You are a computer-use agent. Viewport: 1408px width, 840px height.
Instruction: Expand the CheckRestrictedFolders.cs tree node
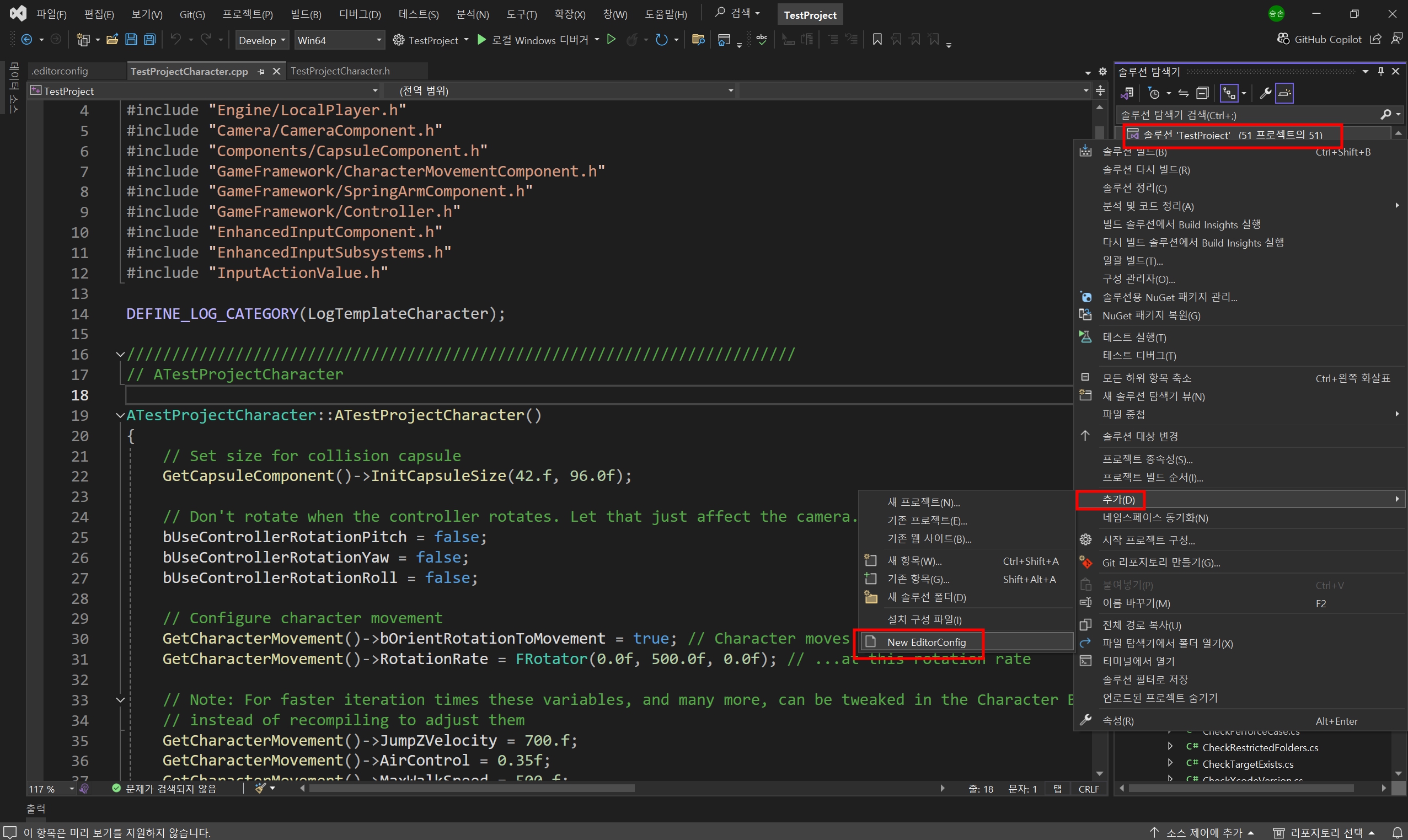tap(1170, 747)
